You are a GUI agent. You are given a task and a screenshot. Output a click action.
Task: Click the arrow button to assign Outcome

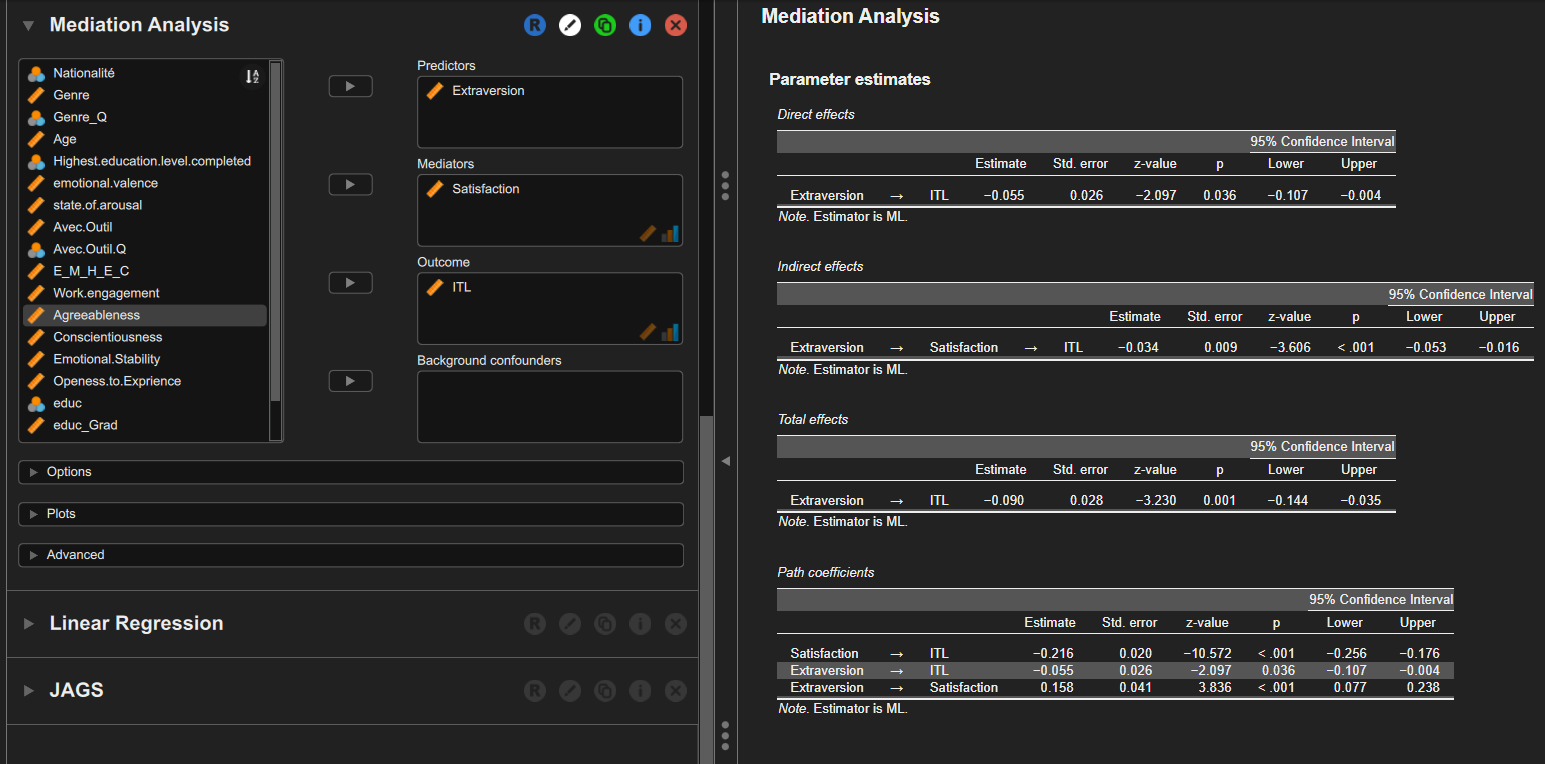pyautogui.click(x=350, y=283)
